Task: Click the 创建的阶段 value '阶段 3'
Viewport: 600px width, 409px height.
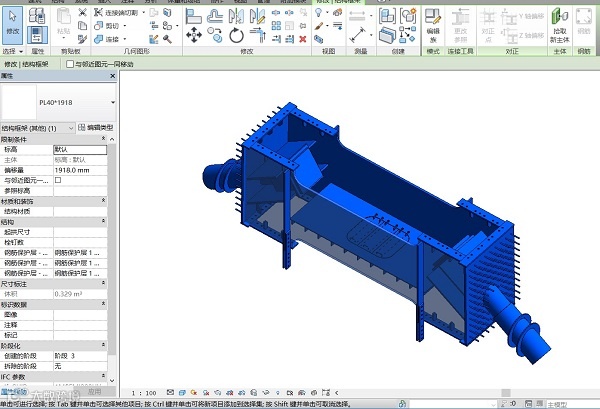Action: [80, 356]
